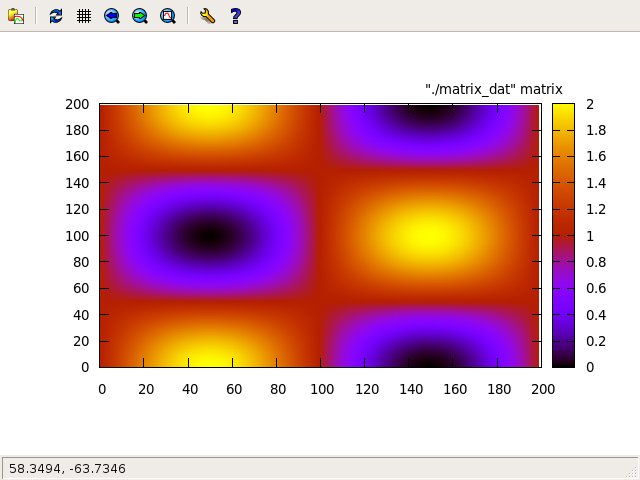This screenshot has width=640, height=480.
Task: Click the y-axis label 40
Action: pos(81,315)
